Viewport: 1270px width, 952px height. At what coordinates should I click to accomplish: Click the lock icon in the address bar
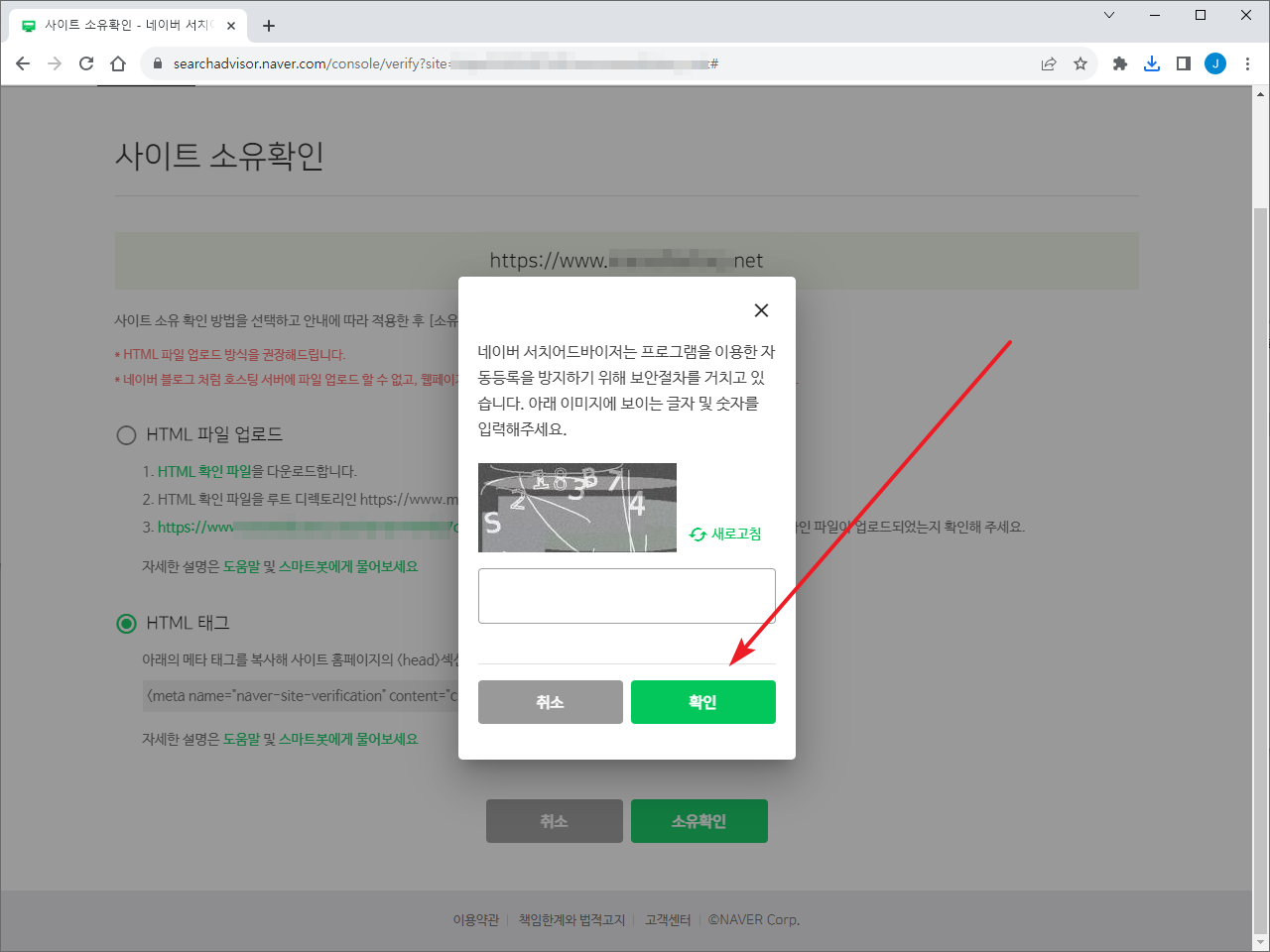[157, 63]
